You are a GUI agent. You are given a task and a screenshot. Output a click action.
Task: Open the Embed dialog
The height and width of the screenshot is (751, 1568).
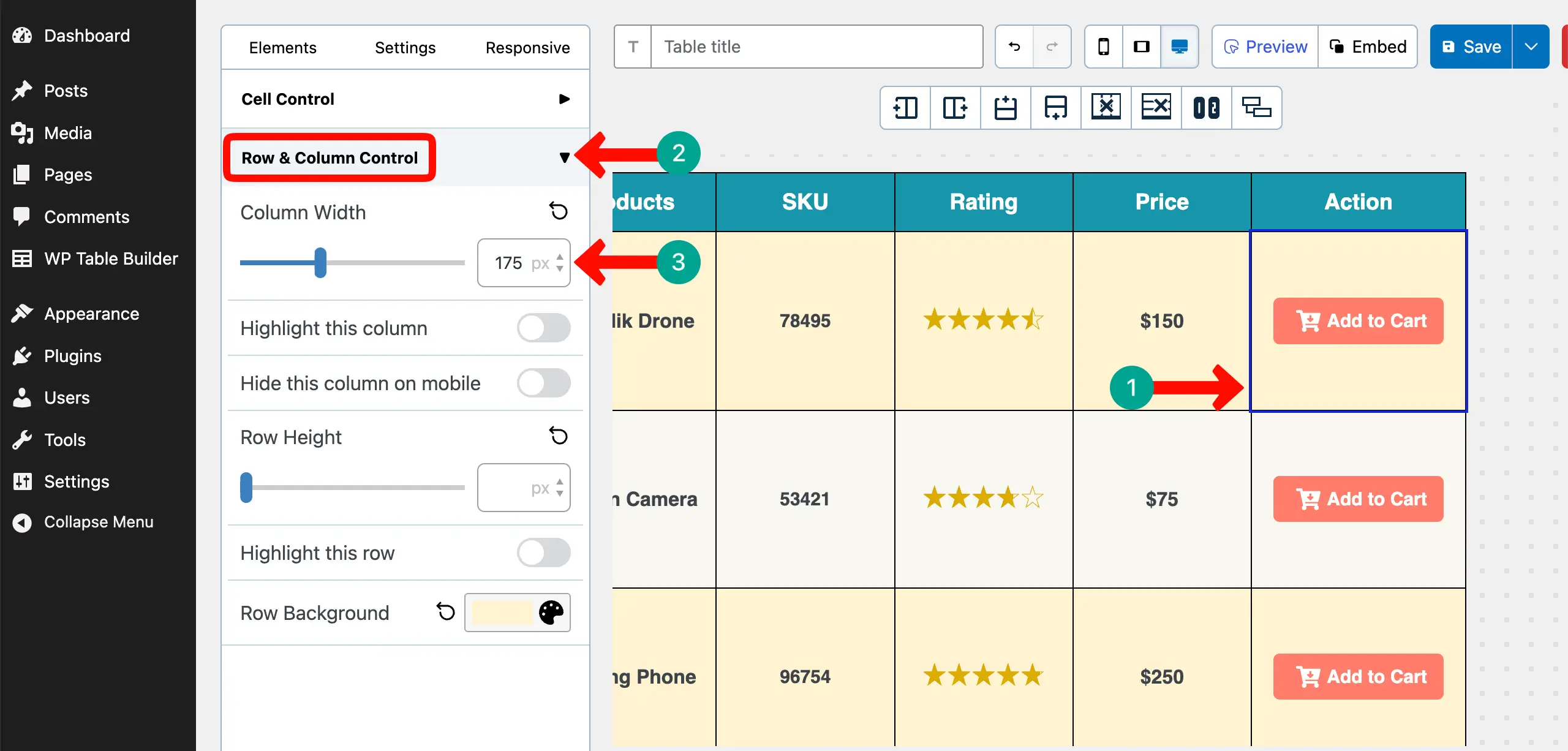(1368, 46)
